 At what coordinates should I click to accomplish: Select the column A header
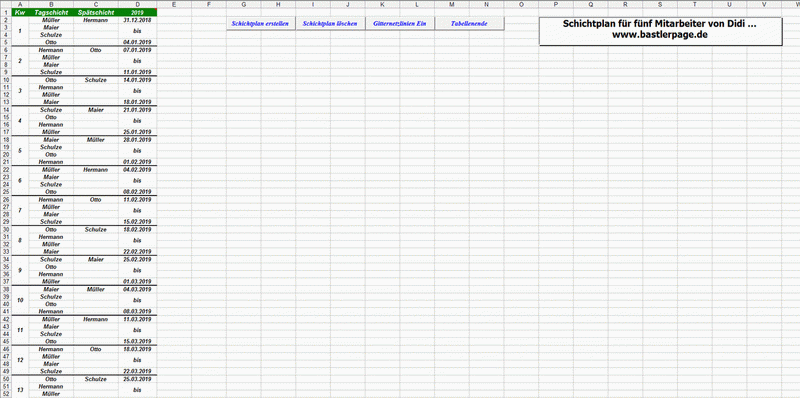coord(20,4)
